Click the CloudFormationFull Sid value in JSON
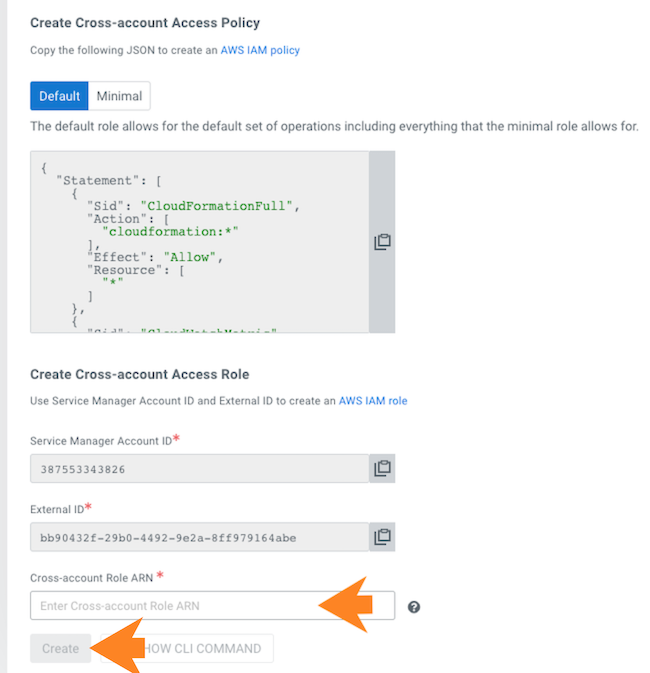Screen dimensions: 650x673 click(219, 205)
